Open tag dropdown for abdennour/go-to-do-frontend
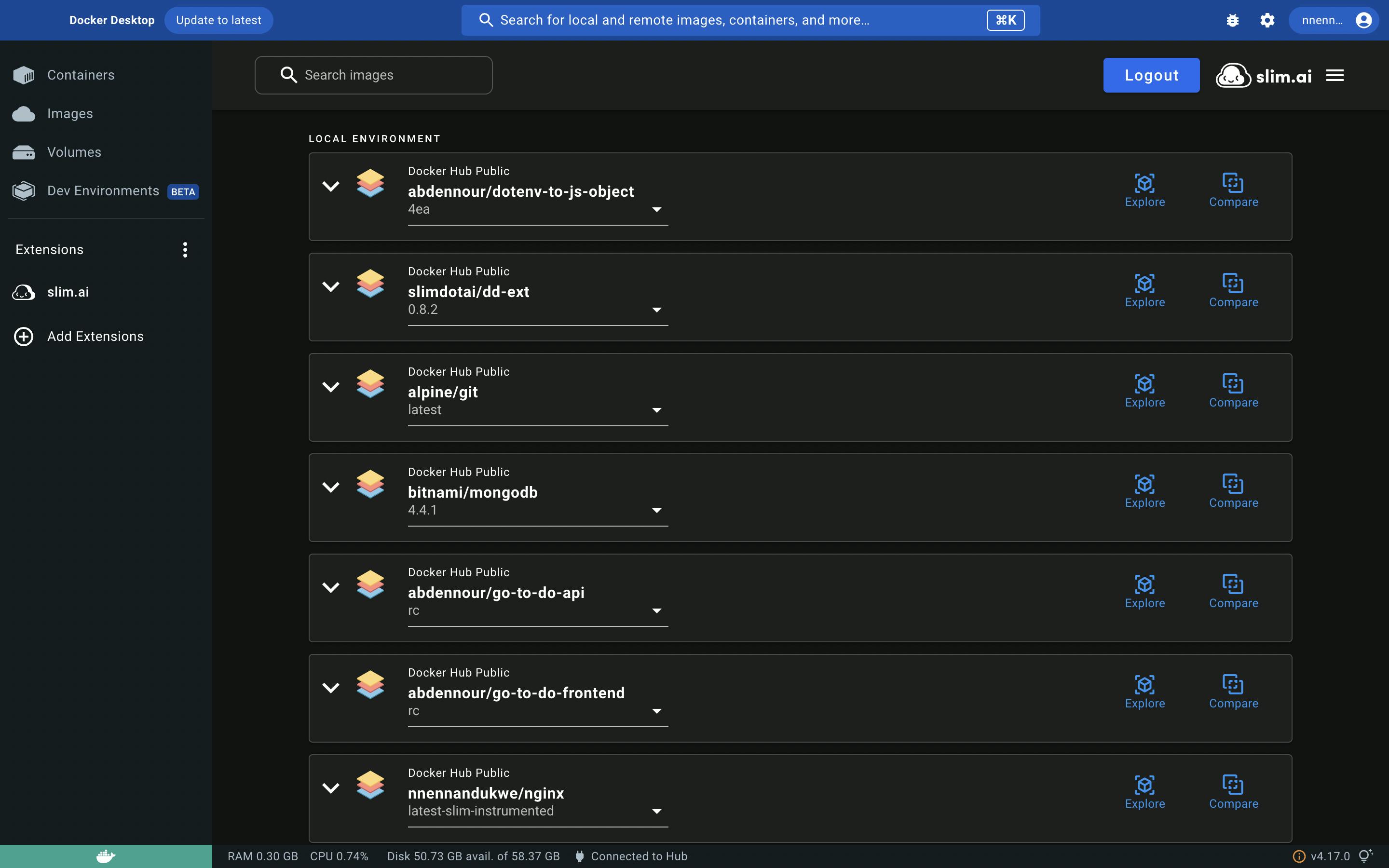 (538, 711)
